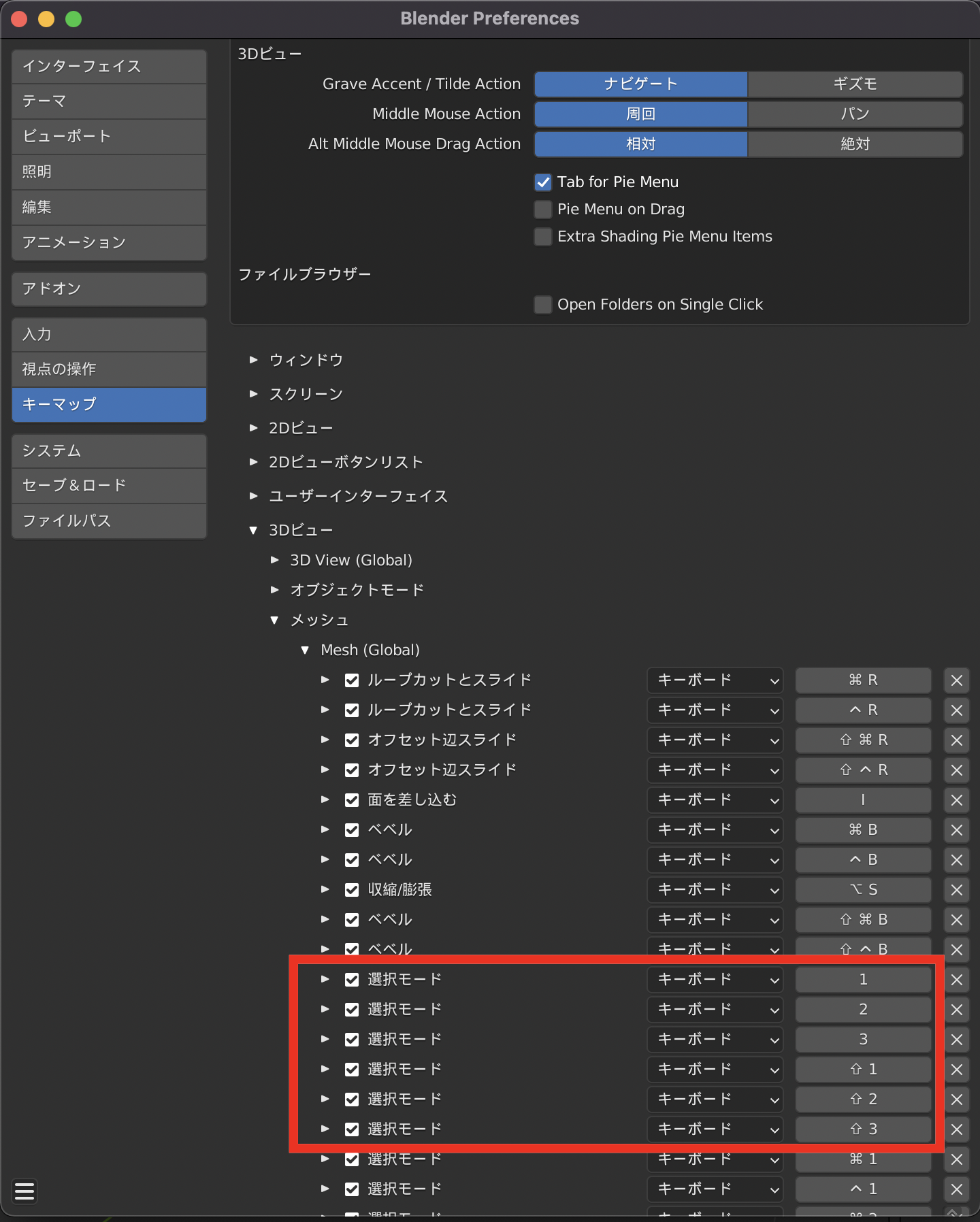Enable Open Folders on Single Click
The image size is (980, 1222).
(543, 305)
